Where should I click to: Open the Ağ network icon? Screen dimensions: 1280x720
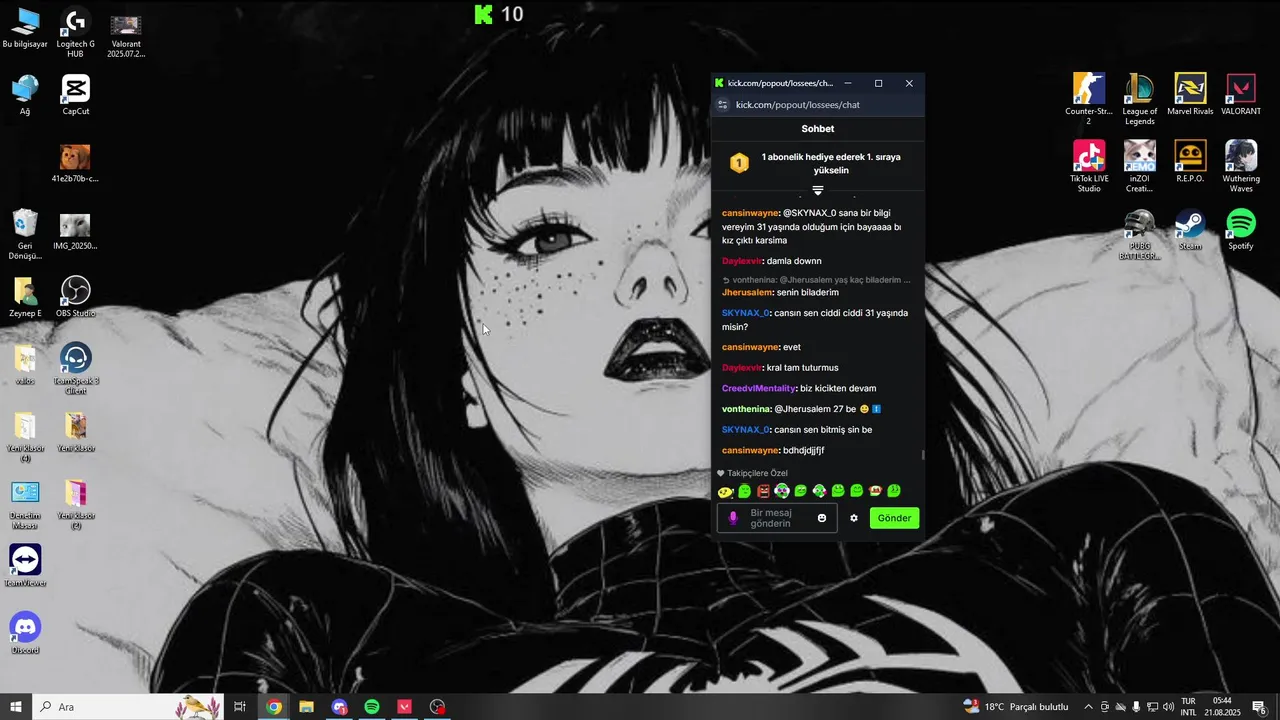click(25, 96)
